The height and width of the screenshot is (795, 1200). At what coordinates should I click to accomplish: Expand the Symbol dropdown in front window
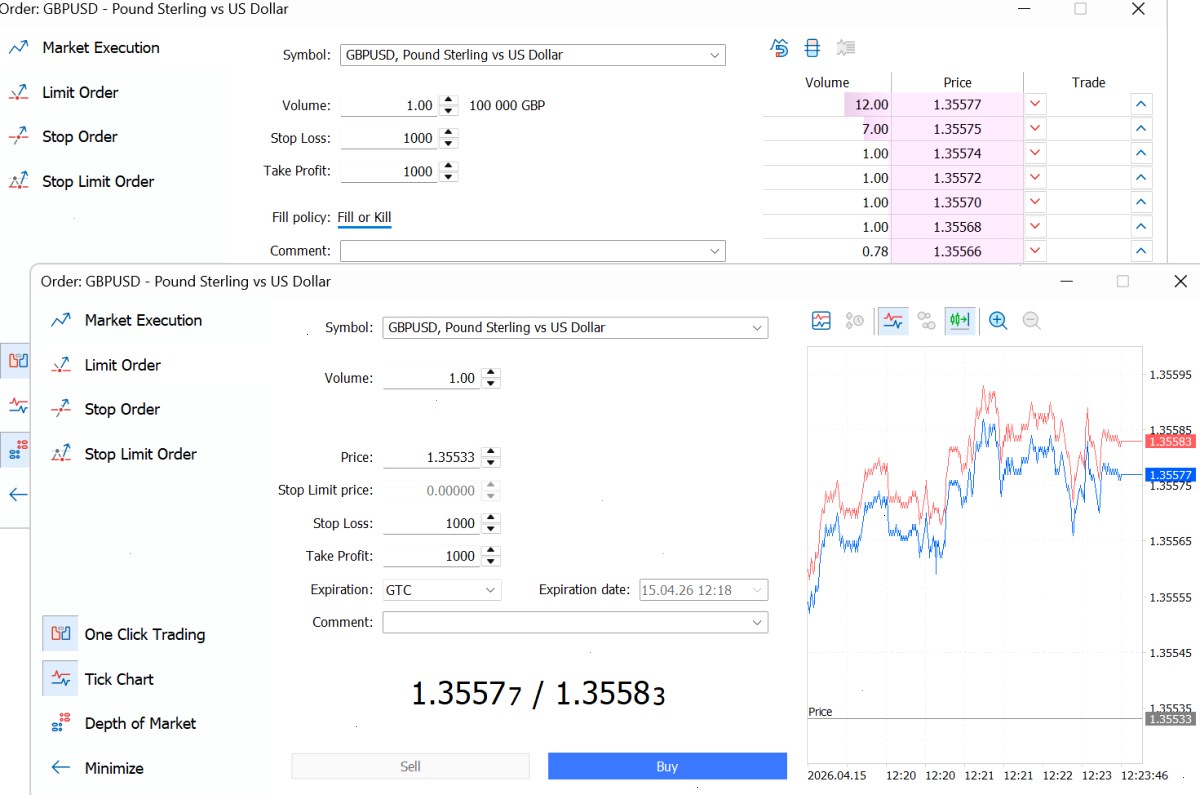[575, 327]
